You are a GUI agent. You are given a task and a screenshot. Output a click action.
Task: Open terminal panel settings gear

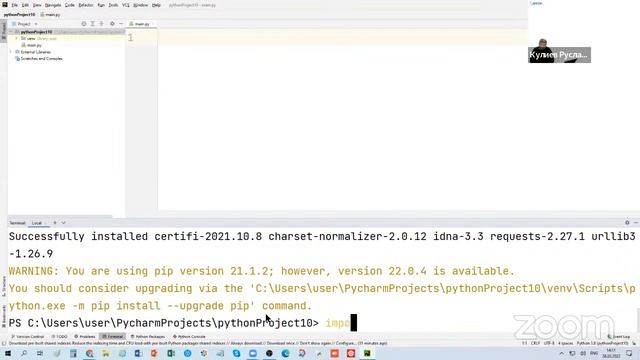click(x=627, y=223)
